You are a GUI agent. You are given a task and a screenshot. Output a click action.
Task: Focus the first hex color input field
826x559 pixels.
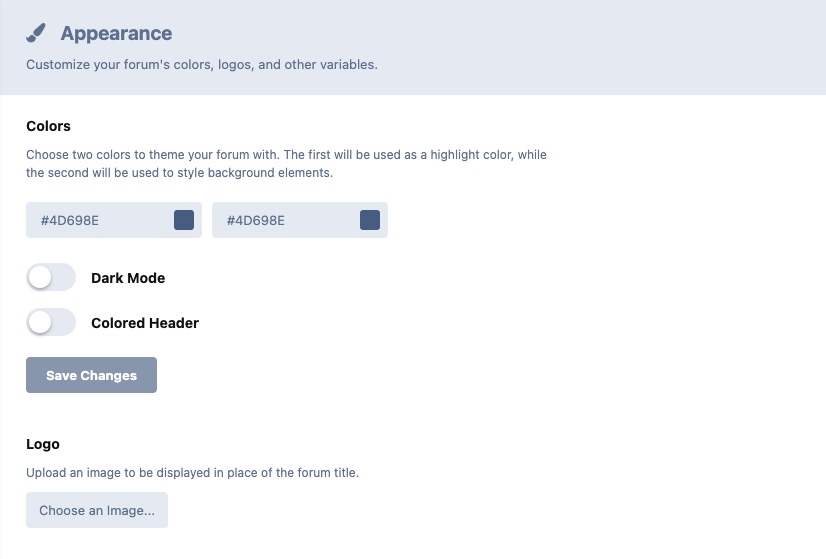click(x=98, y=220)
